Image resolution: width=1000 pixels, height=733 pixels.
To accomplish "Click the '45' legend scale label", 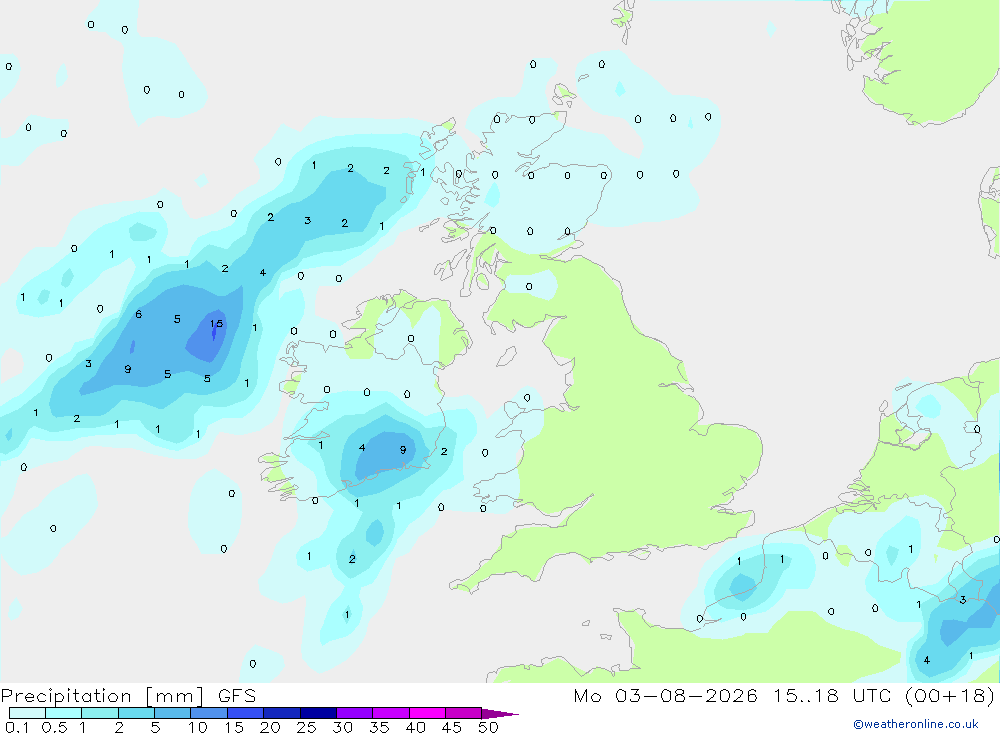I will (452, 727).
